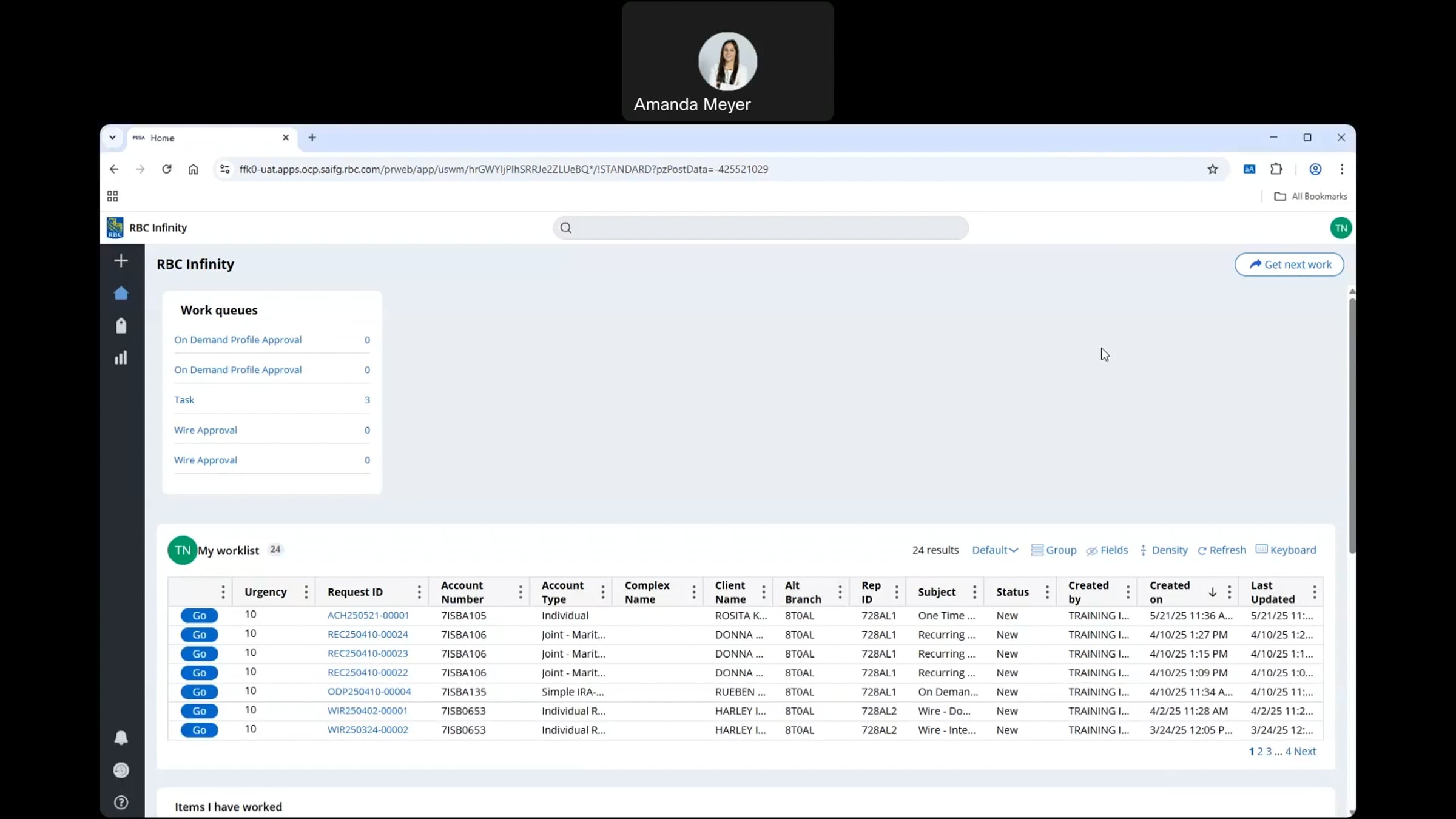The height and width of the screenshot is (819, 1456).
Task: Open the create new work icon in sidebar
Action: tap(121, 260)
